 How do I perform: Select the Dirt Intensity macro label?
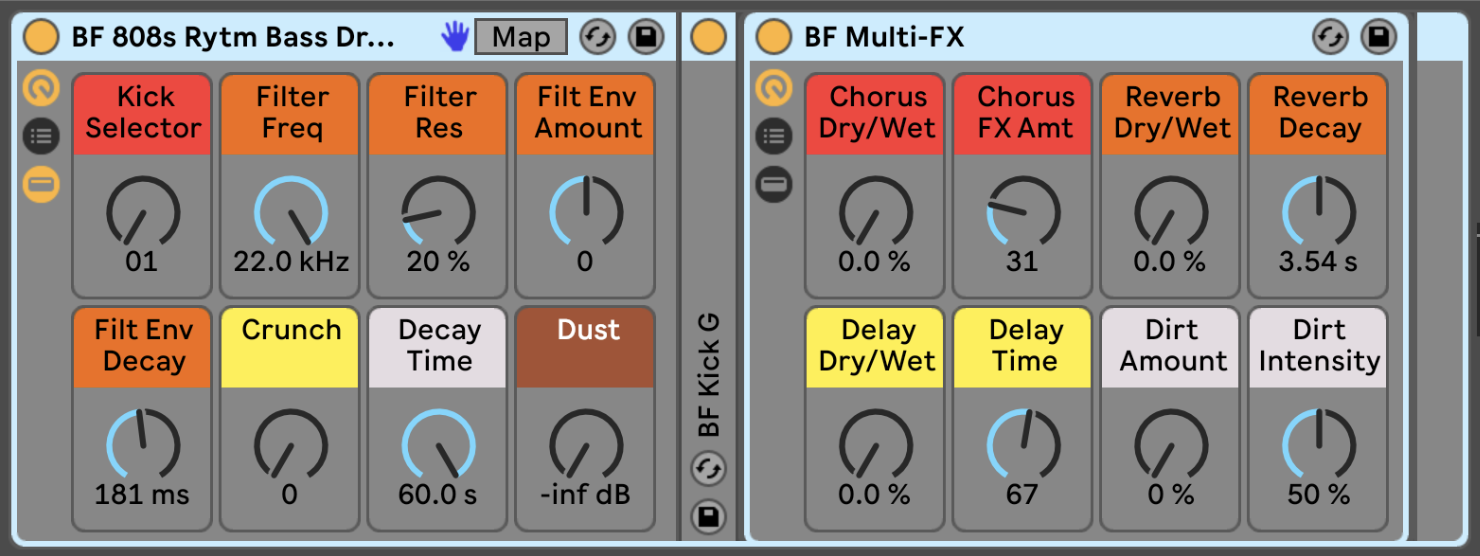coord(1319,347)
